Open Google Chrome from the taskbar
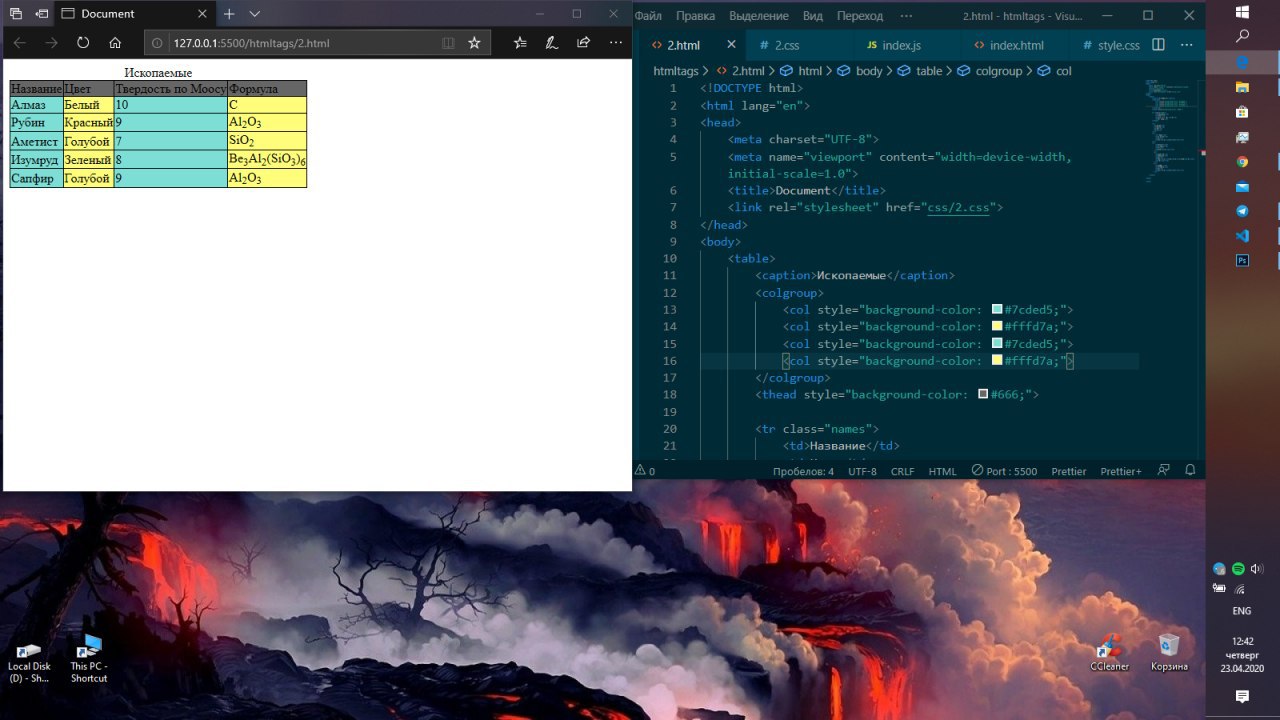Viewport: 1280px width, 720px height. (x=1242, y=162)
